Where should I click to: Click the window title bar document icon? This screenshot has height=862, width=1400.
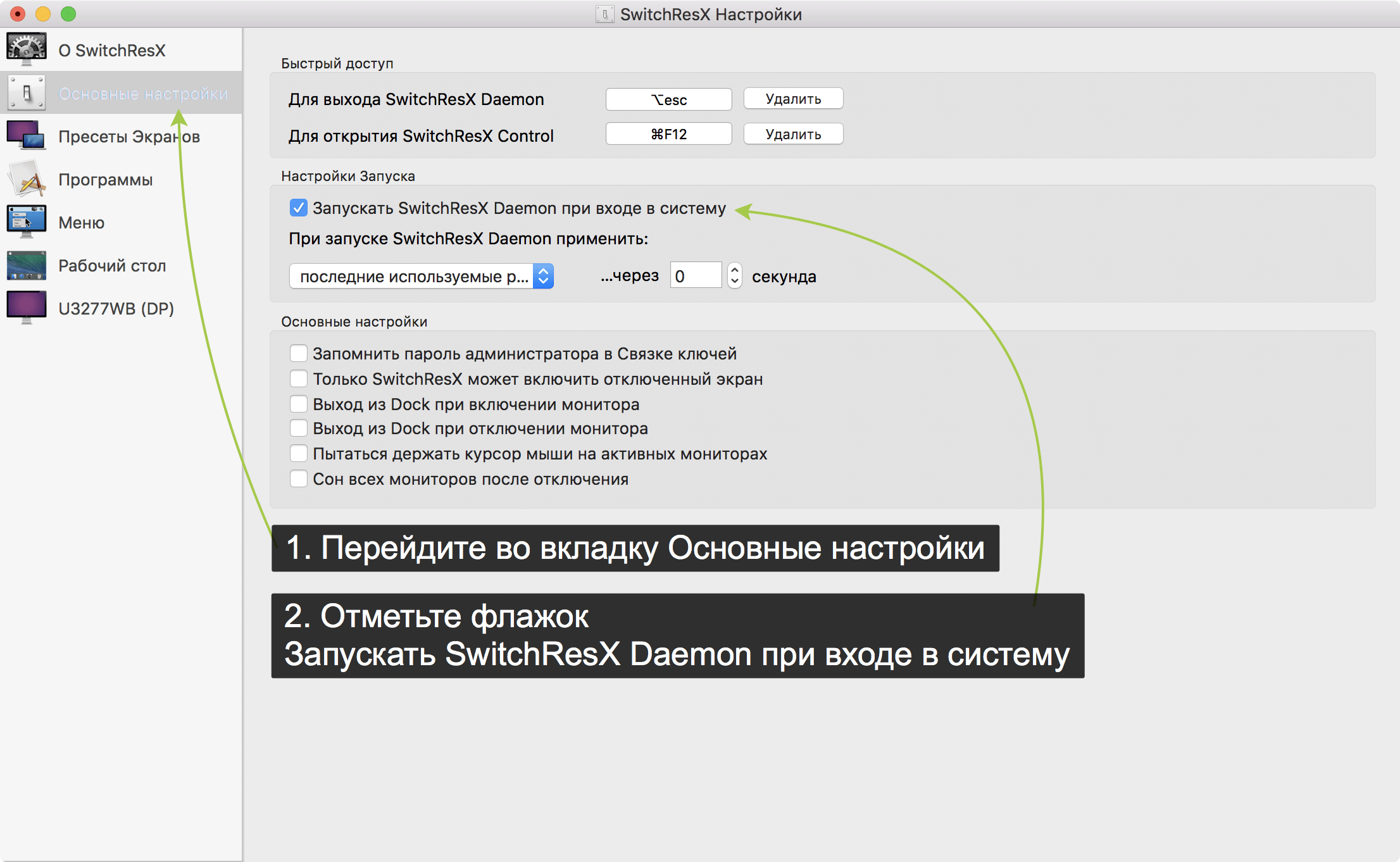point(604,14)
